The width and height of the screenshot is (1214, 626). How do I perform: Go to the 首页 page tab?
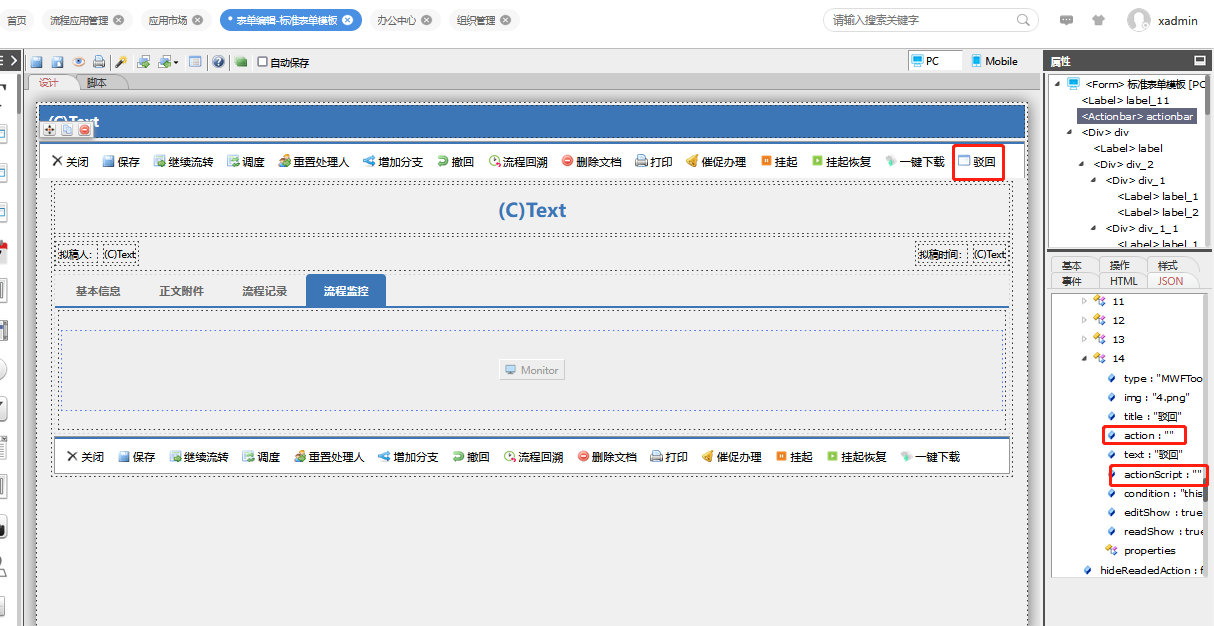tap(16, 20)
